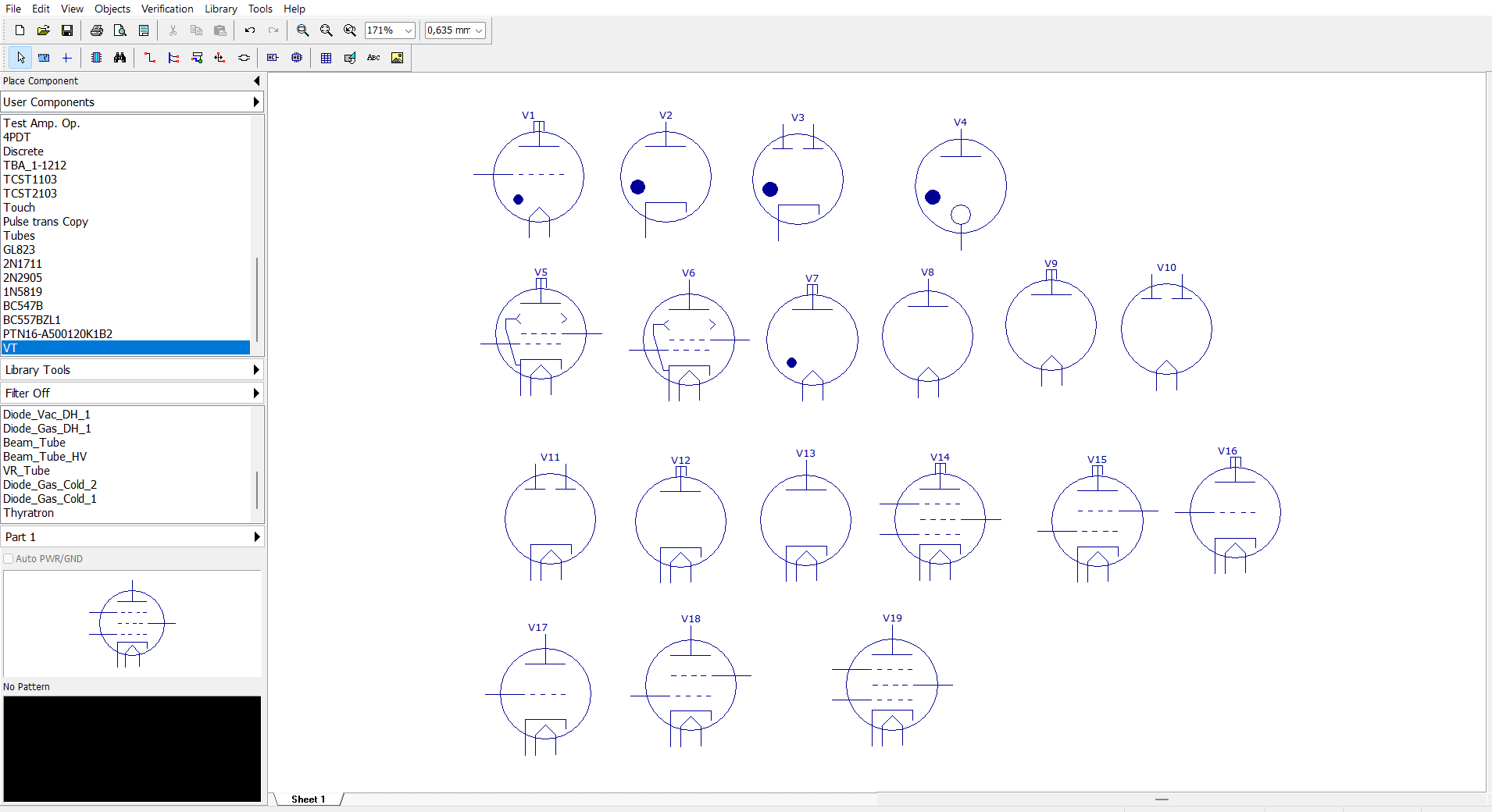The width and height of the screenshot is (1492, 812).
Task: Select the Sheet 1 tab
Action: point(309,800)
